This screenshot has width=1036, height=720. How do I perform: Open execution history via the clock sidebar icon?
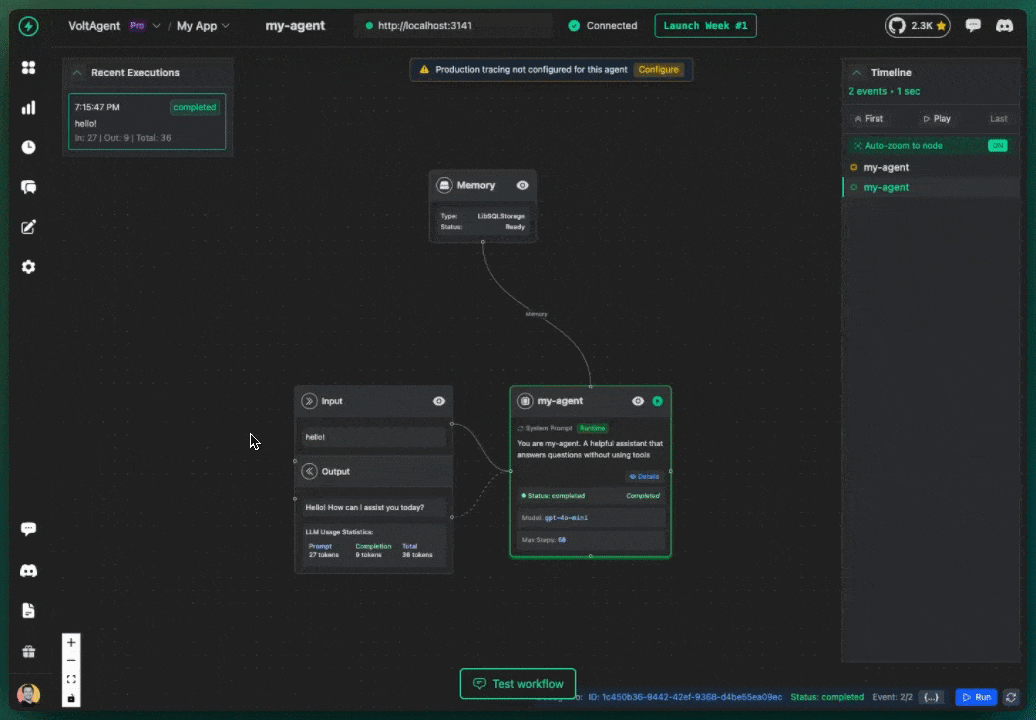[28, 147]
